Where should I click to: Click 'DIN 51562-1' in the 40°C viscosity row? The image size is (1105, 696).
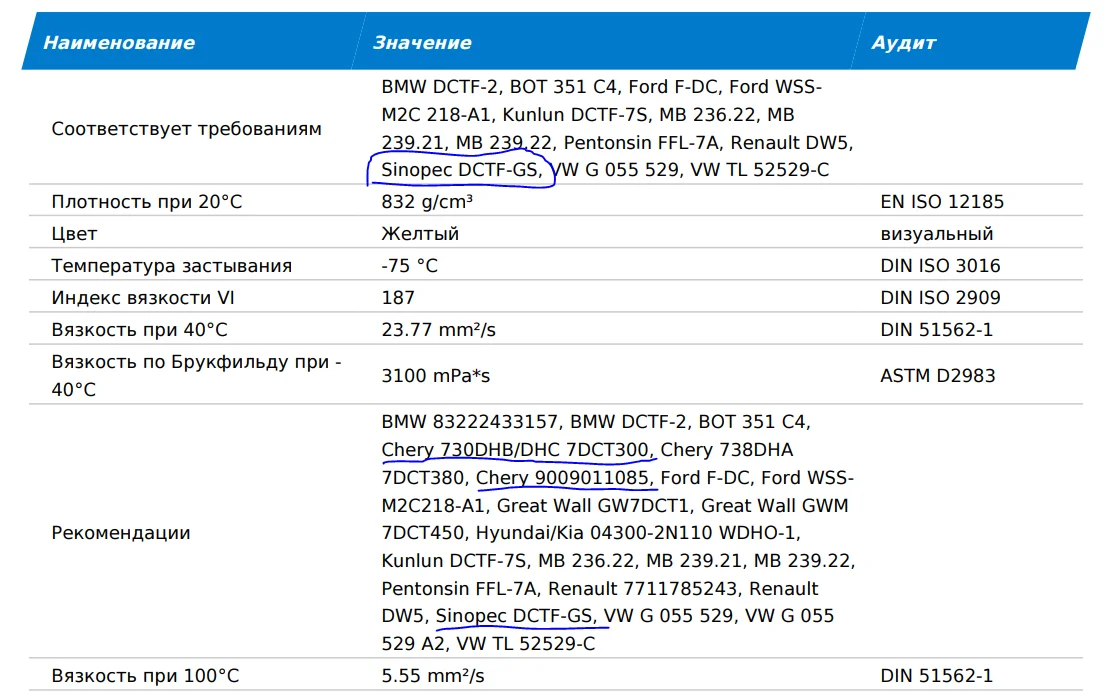(937, 330)
